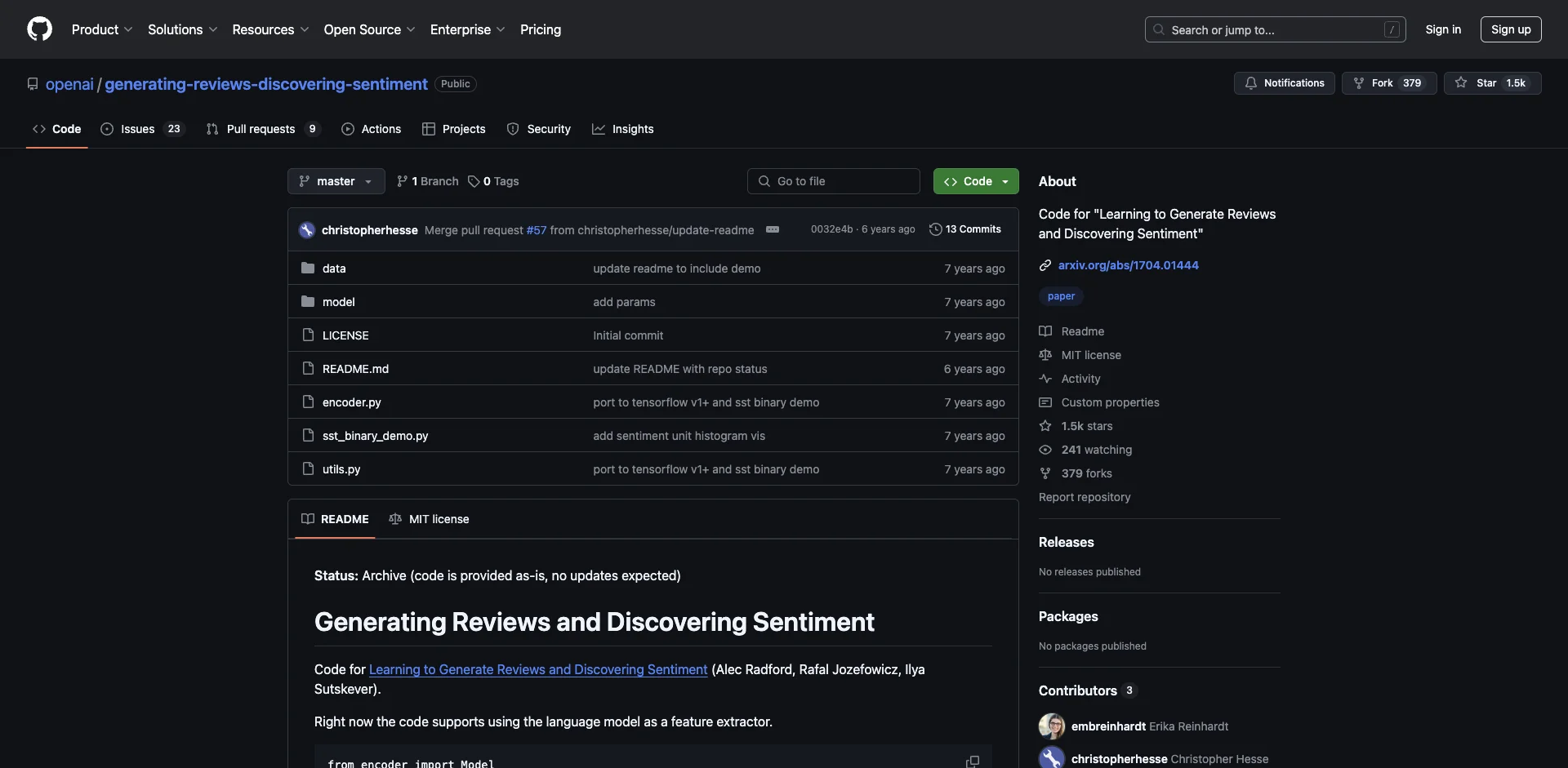The width and height of the screenshot is (1568, 768).
Task: Open the Releases section heading
Action: click(x=1066, y=542)
